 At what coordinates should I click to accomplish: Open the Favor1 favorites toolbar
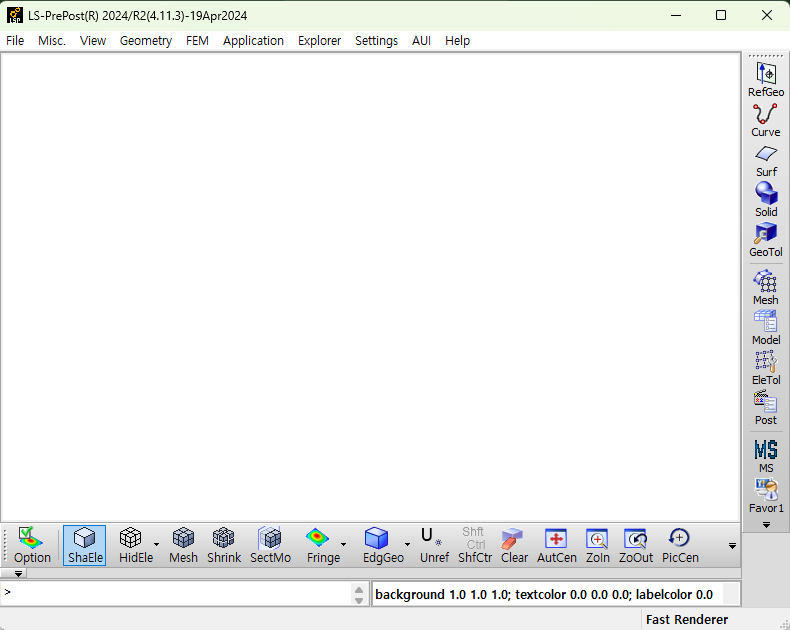tap(766, 496)
